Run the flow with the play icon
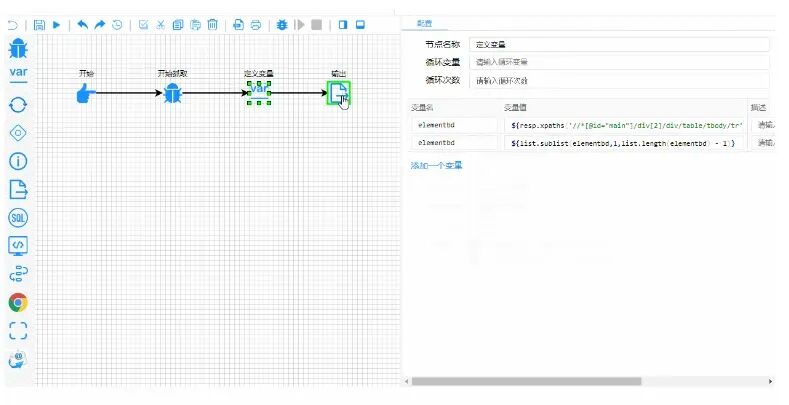789x405 pixels. tap(57, 24)
